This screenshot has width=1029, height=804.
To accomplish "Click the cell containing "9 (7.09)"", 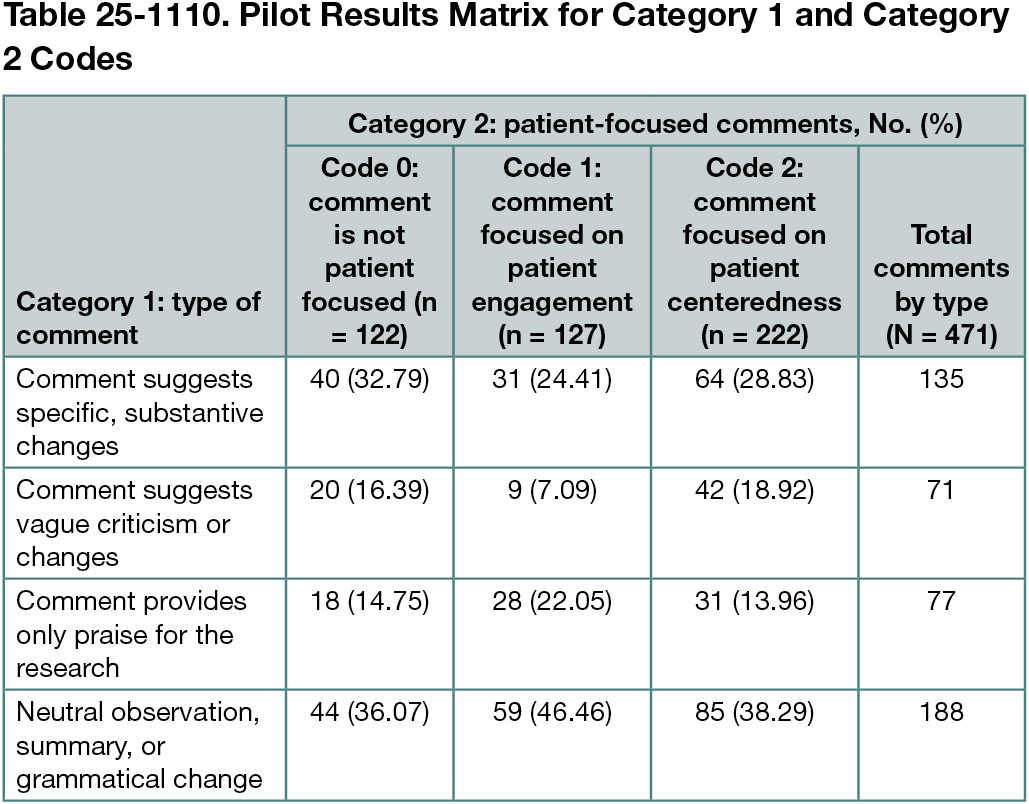I will [552, 491].
